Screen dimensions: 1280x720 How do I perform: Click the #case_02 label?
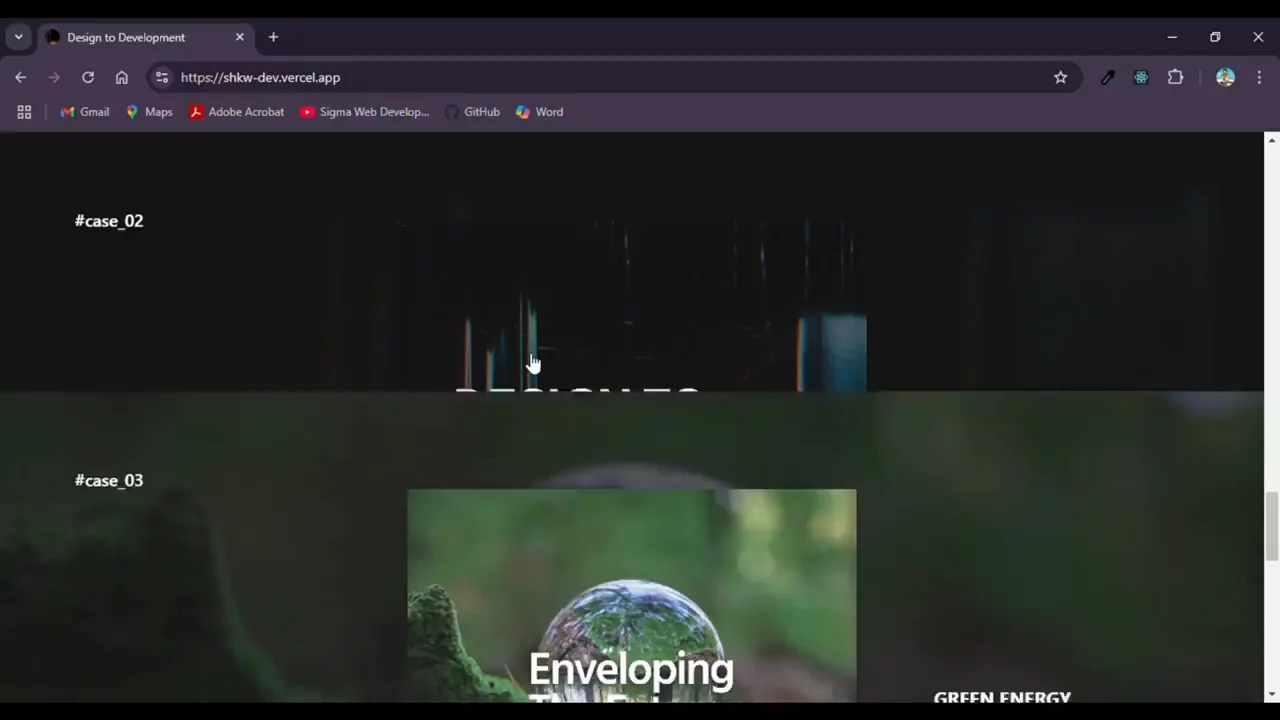pos(109,221)
